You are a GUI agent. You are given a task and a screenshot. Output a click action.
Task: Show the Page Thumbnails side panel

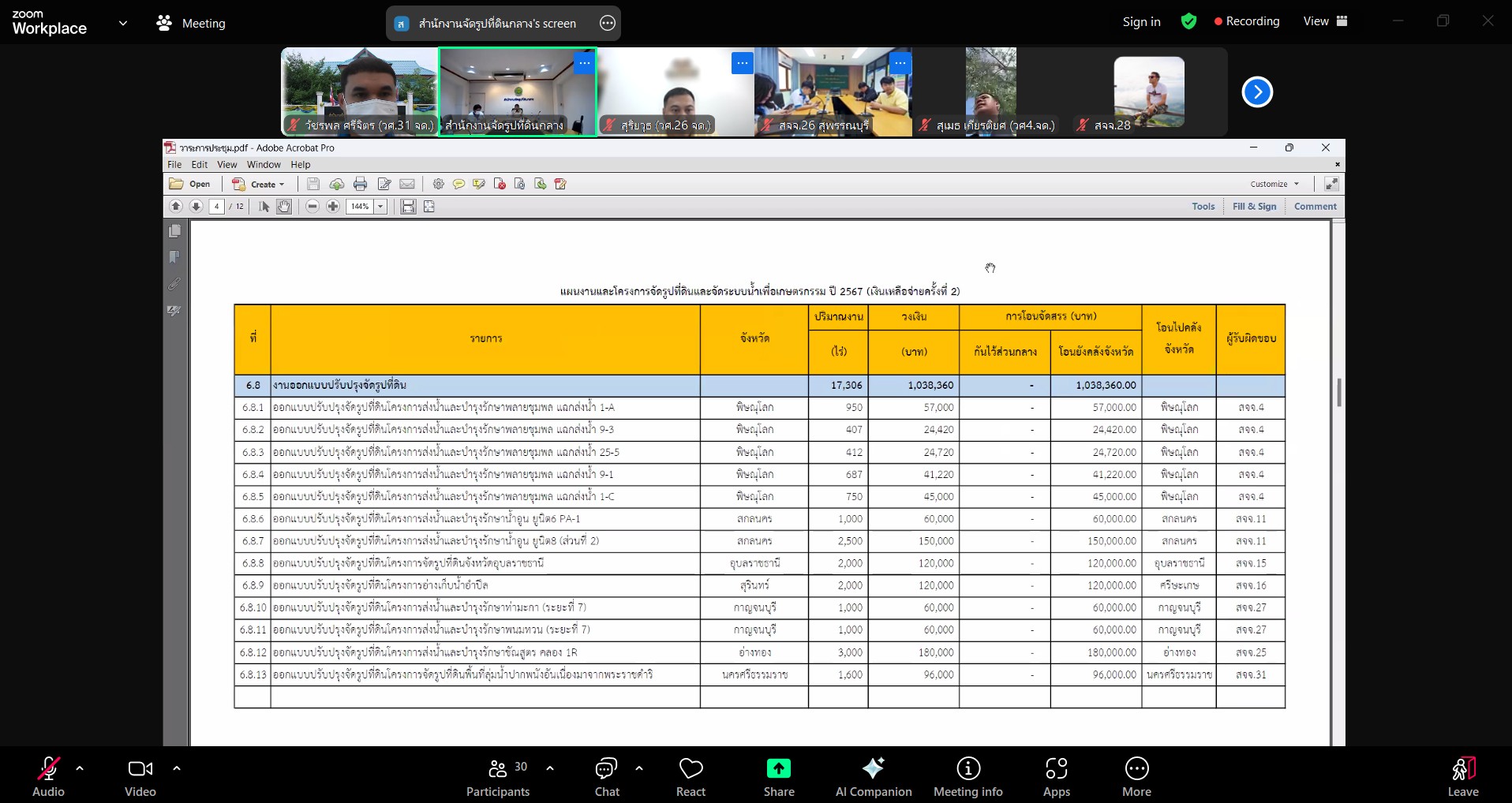click(175, 231)
